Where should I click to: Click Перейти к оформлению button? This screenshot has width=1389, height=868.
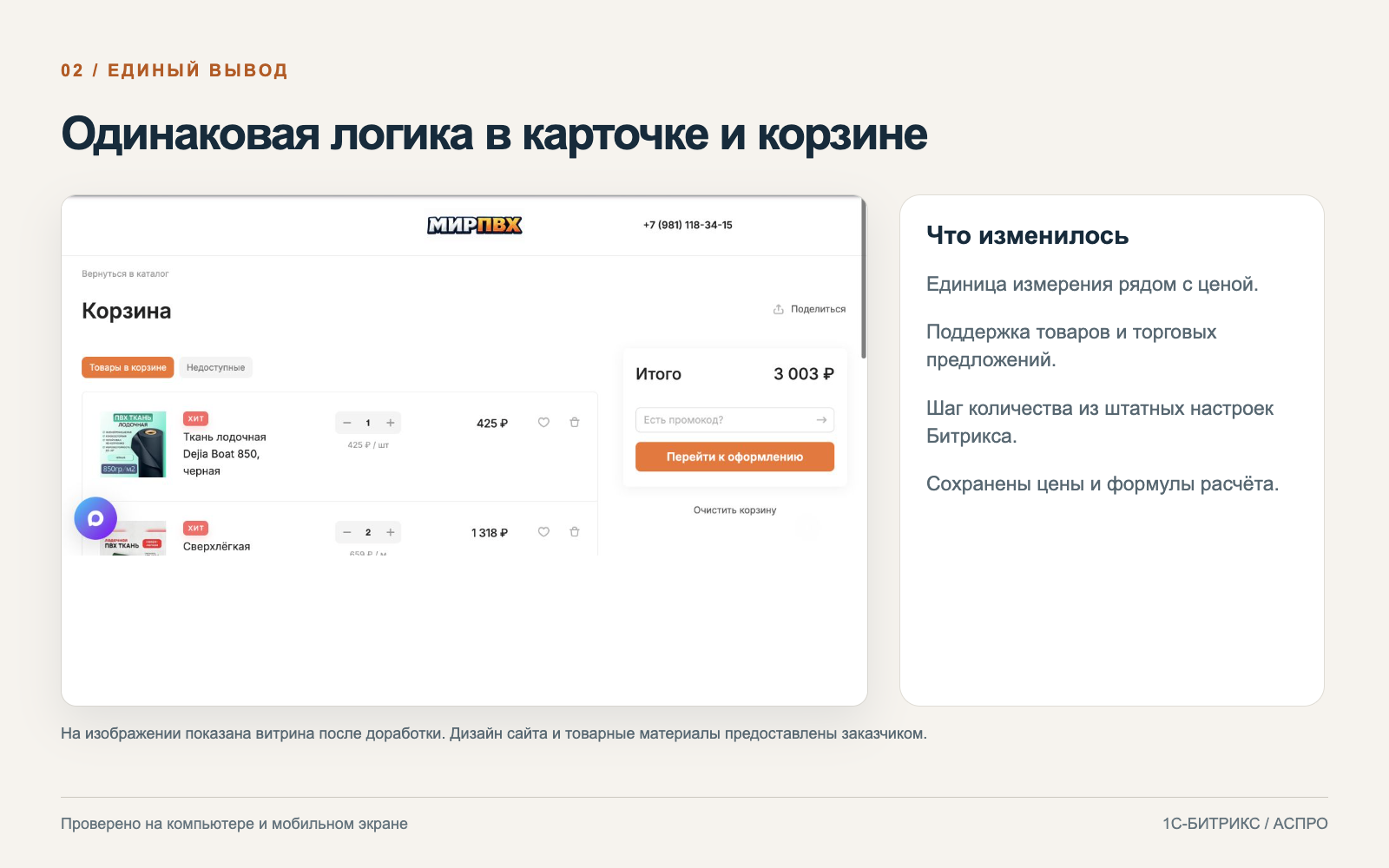[x=734, y=457]
